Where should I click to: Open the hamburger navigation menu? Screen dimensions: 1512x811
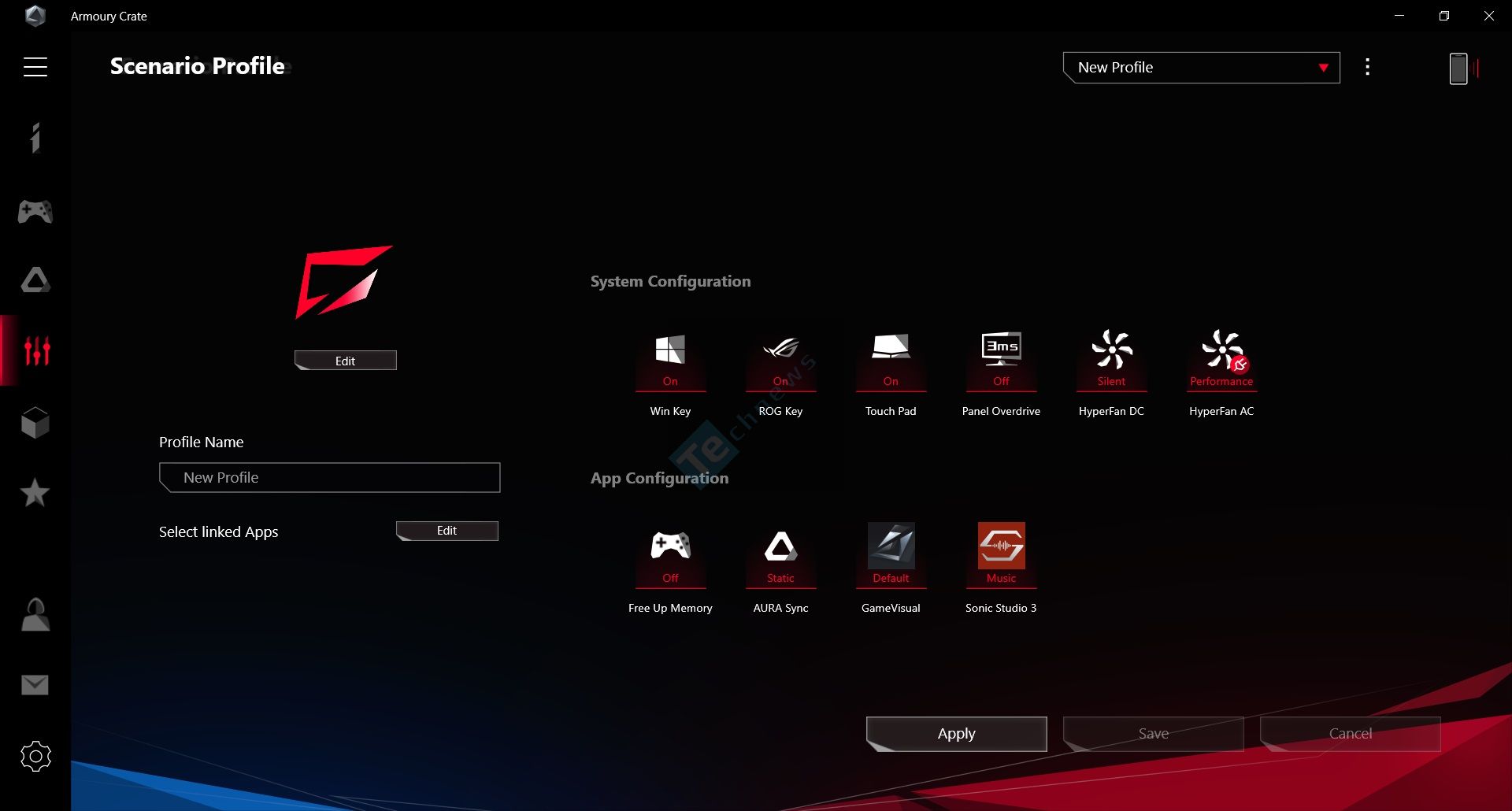[x=35, y=67]
